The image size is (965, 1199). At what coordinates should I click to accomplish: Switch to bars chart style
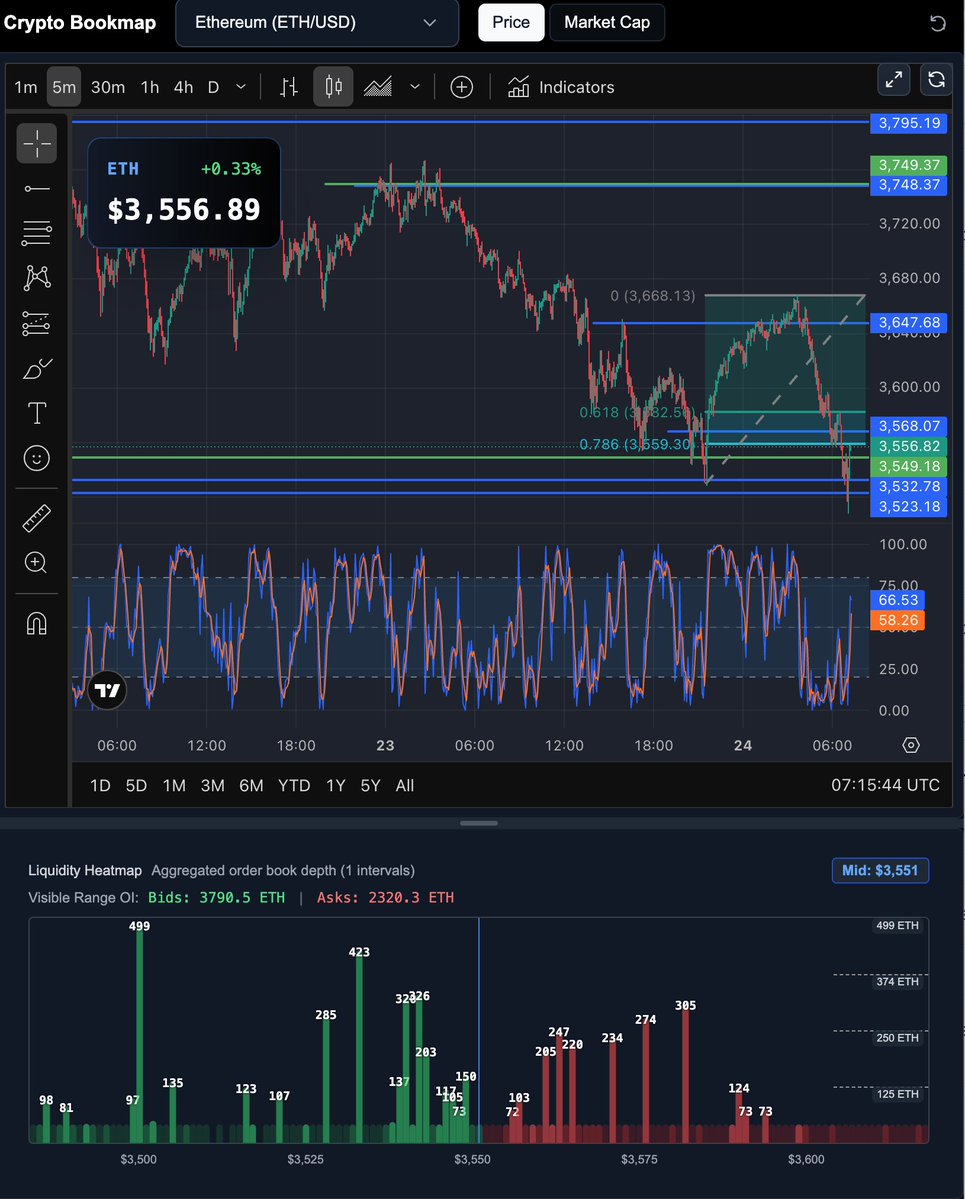point(289,87)
